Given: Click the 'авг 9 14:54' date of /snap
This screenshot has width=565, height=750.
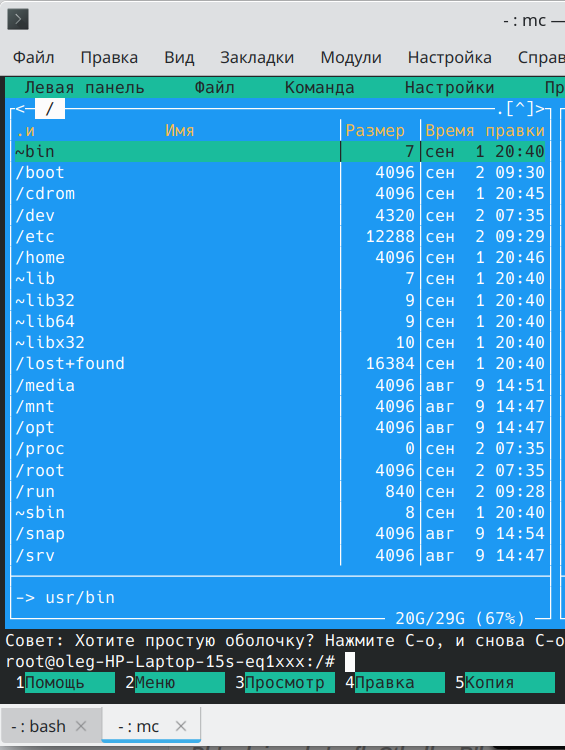Looking at the screenshot, I should point(485,533).
